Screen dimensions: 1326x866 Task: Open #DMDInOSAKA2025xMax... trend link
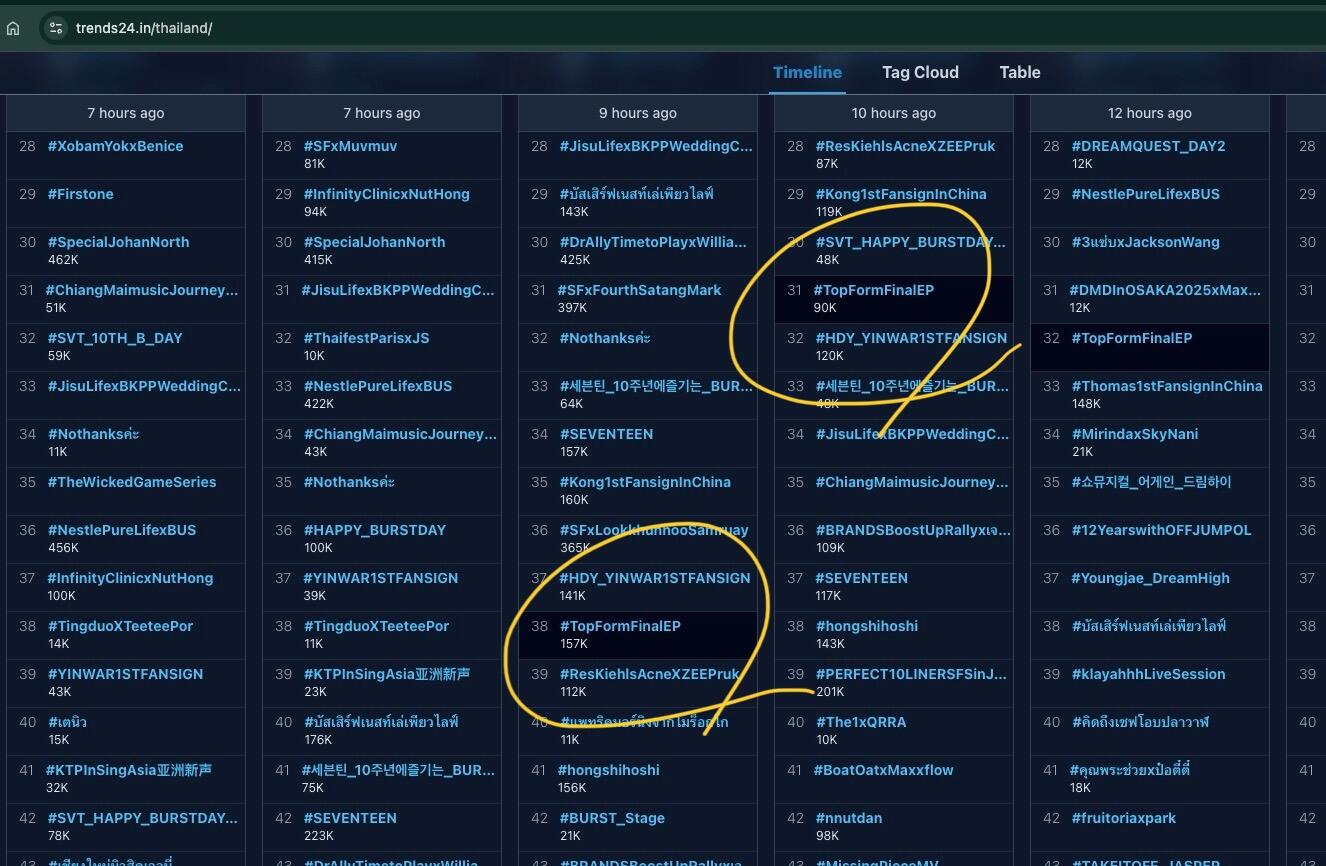pyautogui.click(x=1165, y=290)
